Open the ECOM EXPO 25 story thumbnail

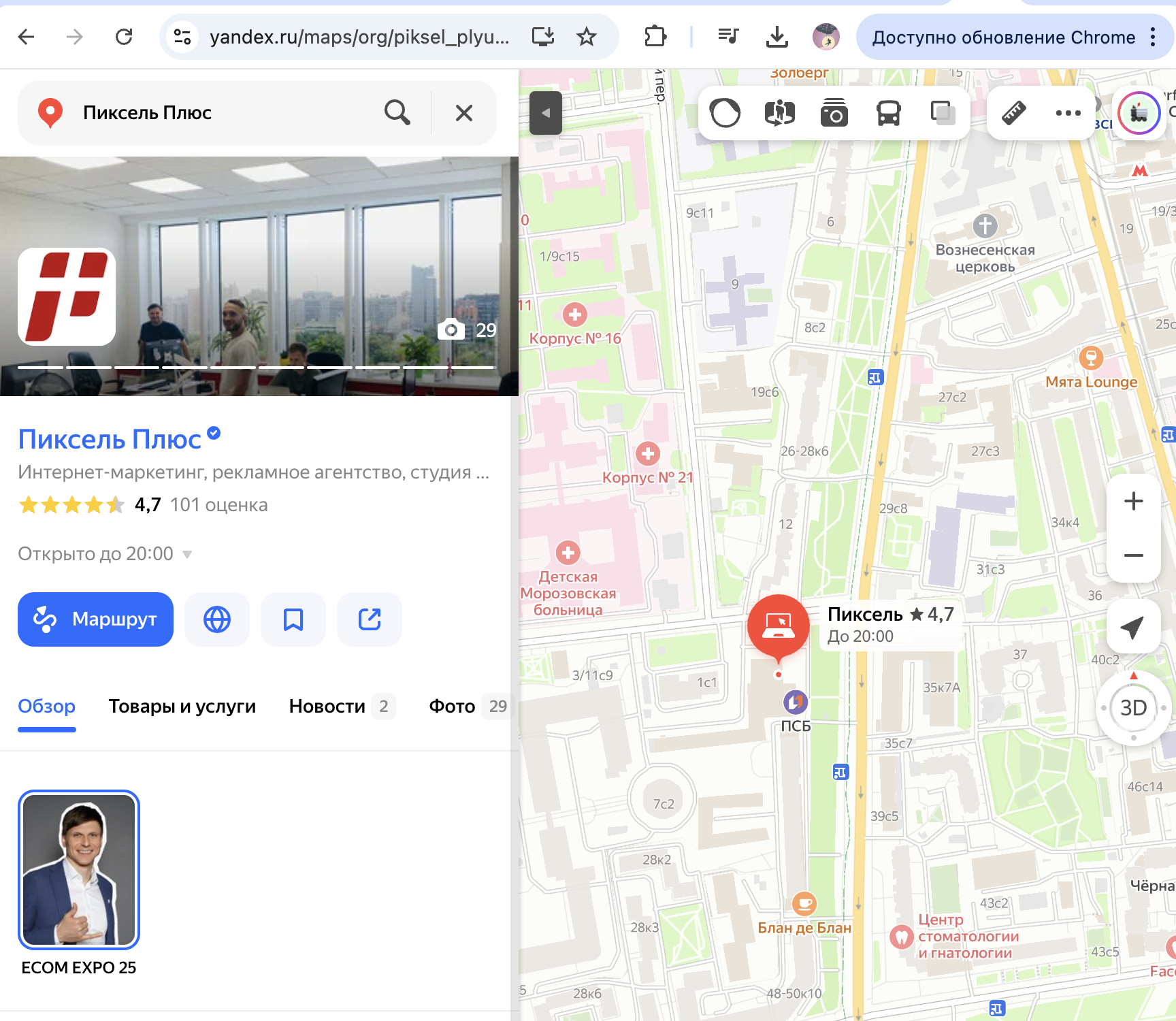pyautogui.click(x=79, y=870)
